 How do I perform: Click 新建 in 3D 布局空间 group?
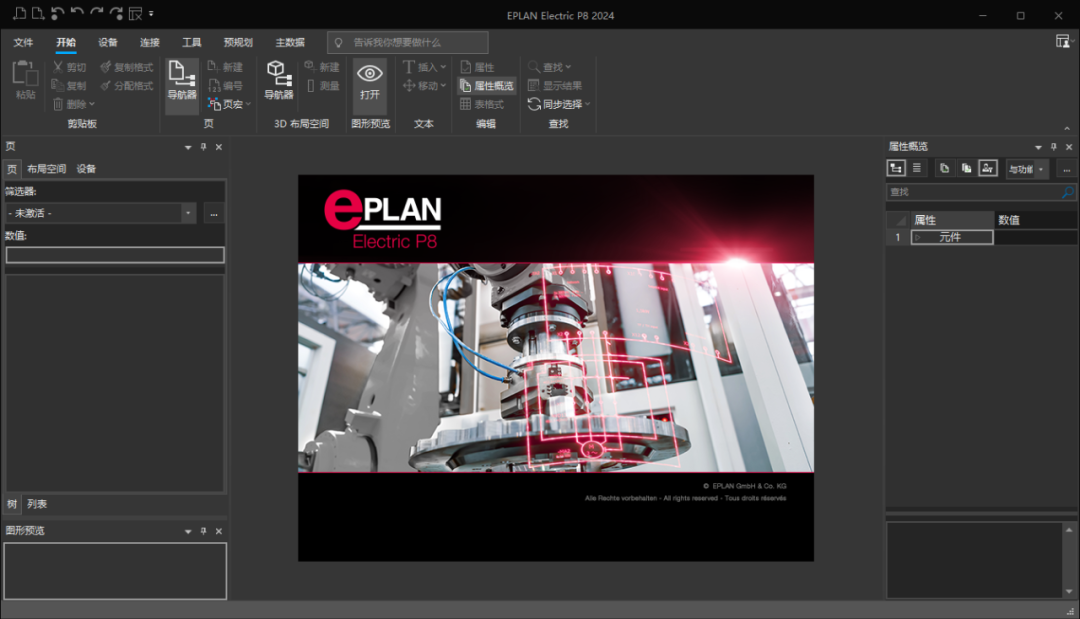pos(310,67)
